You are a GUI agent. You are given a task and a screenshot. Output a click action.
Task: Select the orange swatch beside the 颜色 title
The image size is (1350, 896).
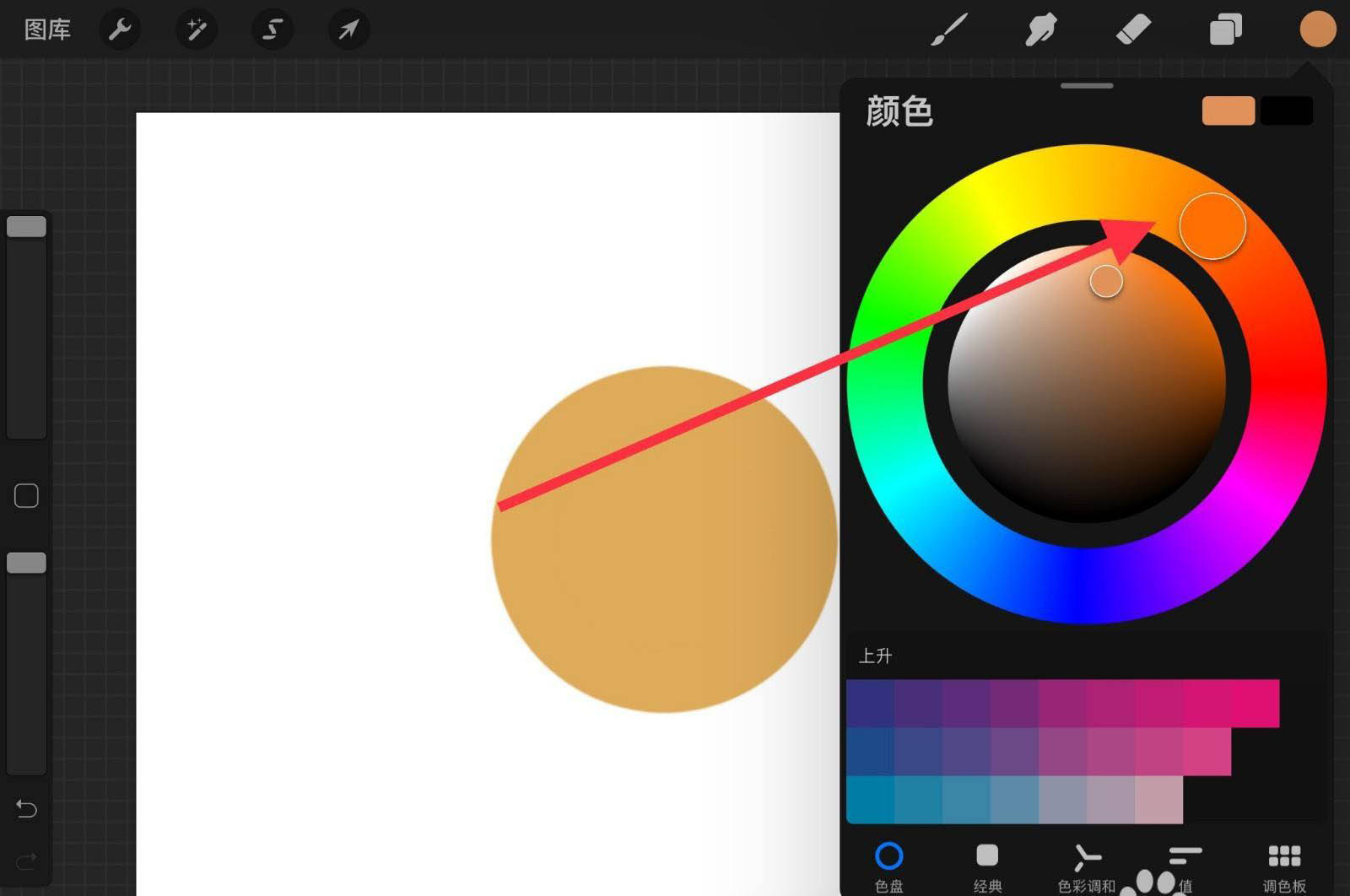(1227, 111)
